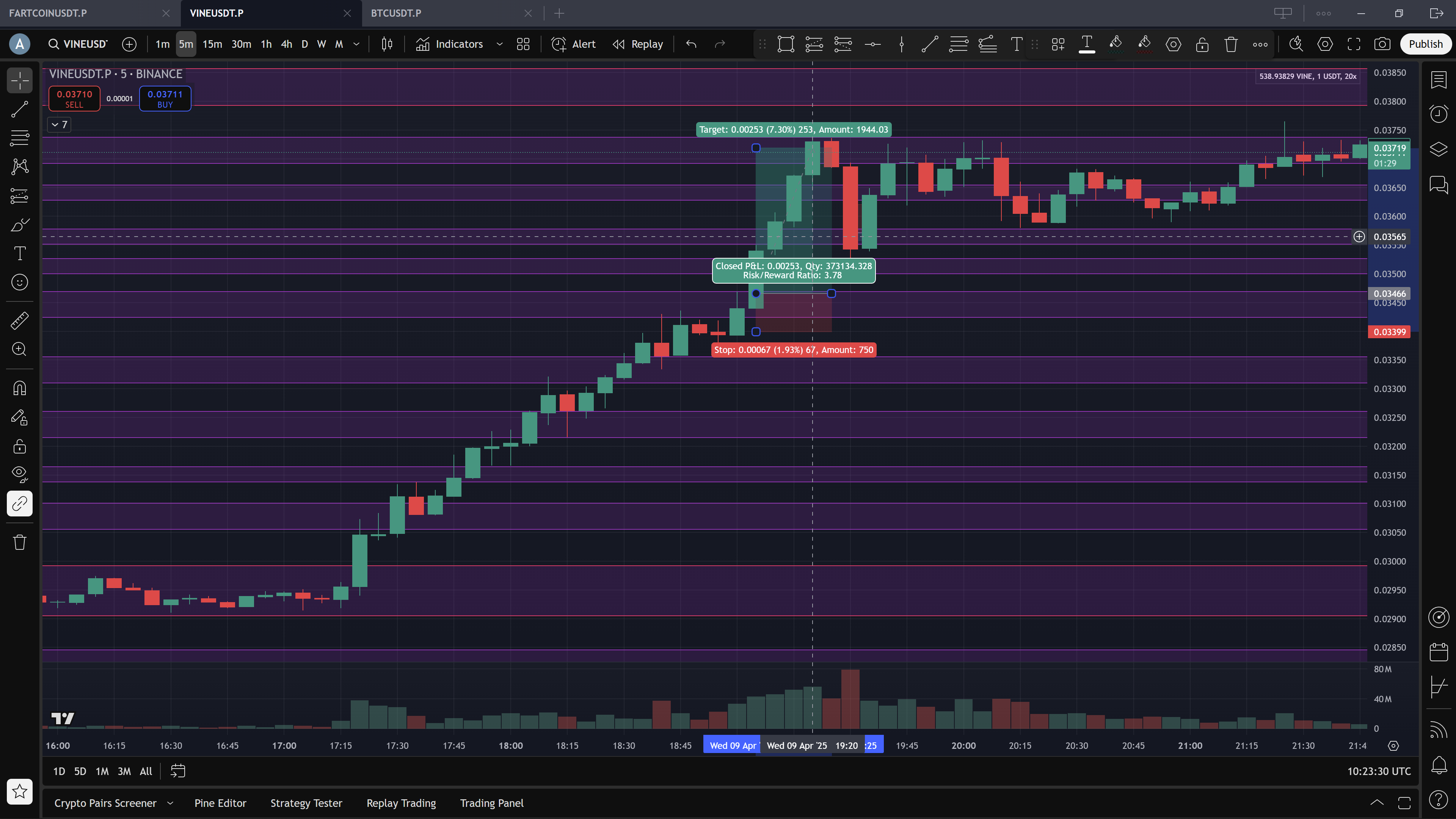Open the Alerts clock panel icon
Image resolution: width=1456 pixels, height=819 pixels.
click(x=1439, y=114)
